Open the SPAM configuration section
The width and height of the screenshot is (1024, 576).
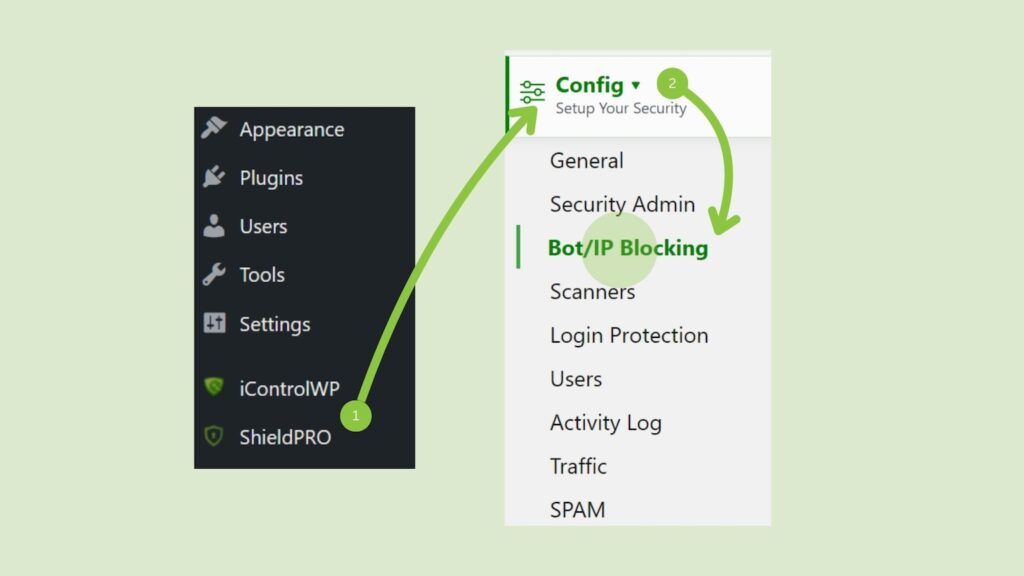pyautogui.click(x=577, y=509)
